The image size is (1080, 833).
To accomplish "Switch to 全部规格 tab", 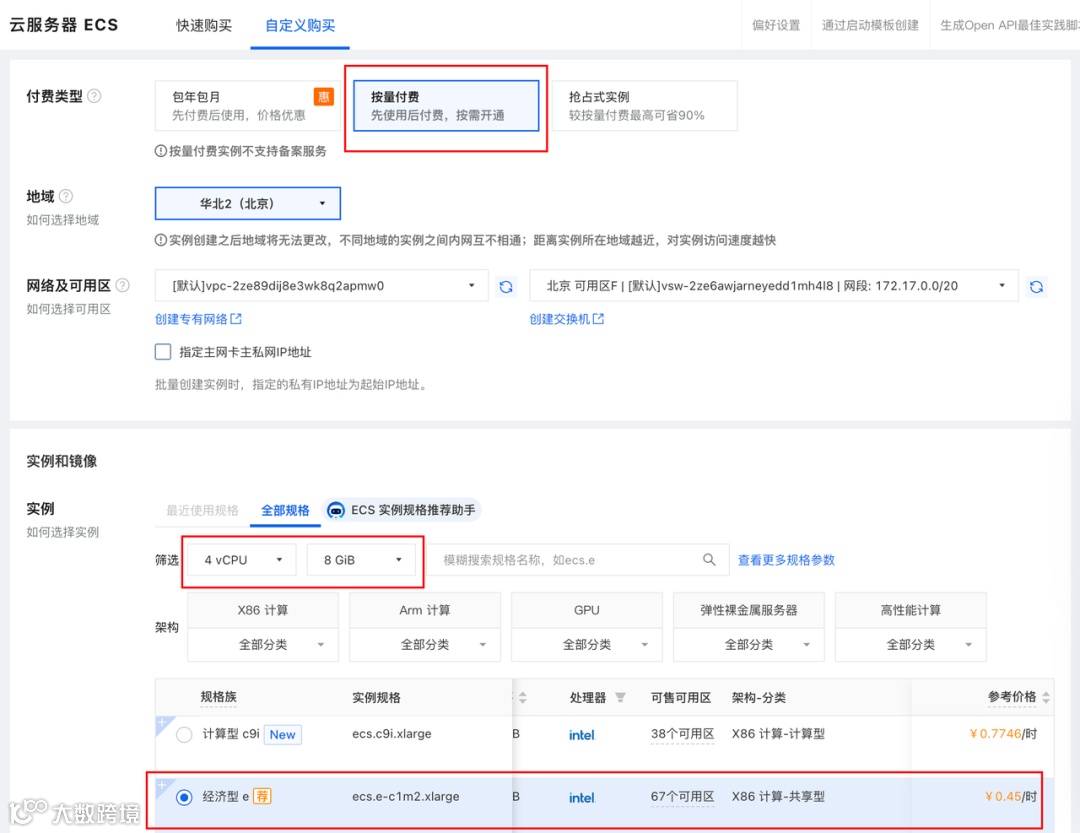I will pos(285,511).
